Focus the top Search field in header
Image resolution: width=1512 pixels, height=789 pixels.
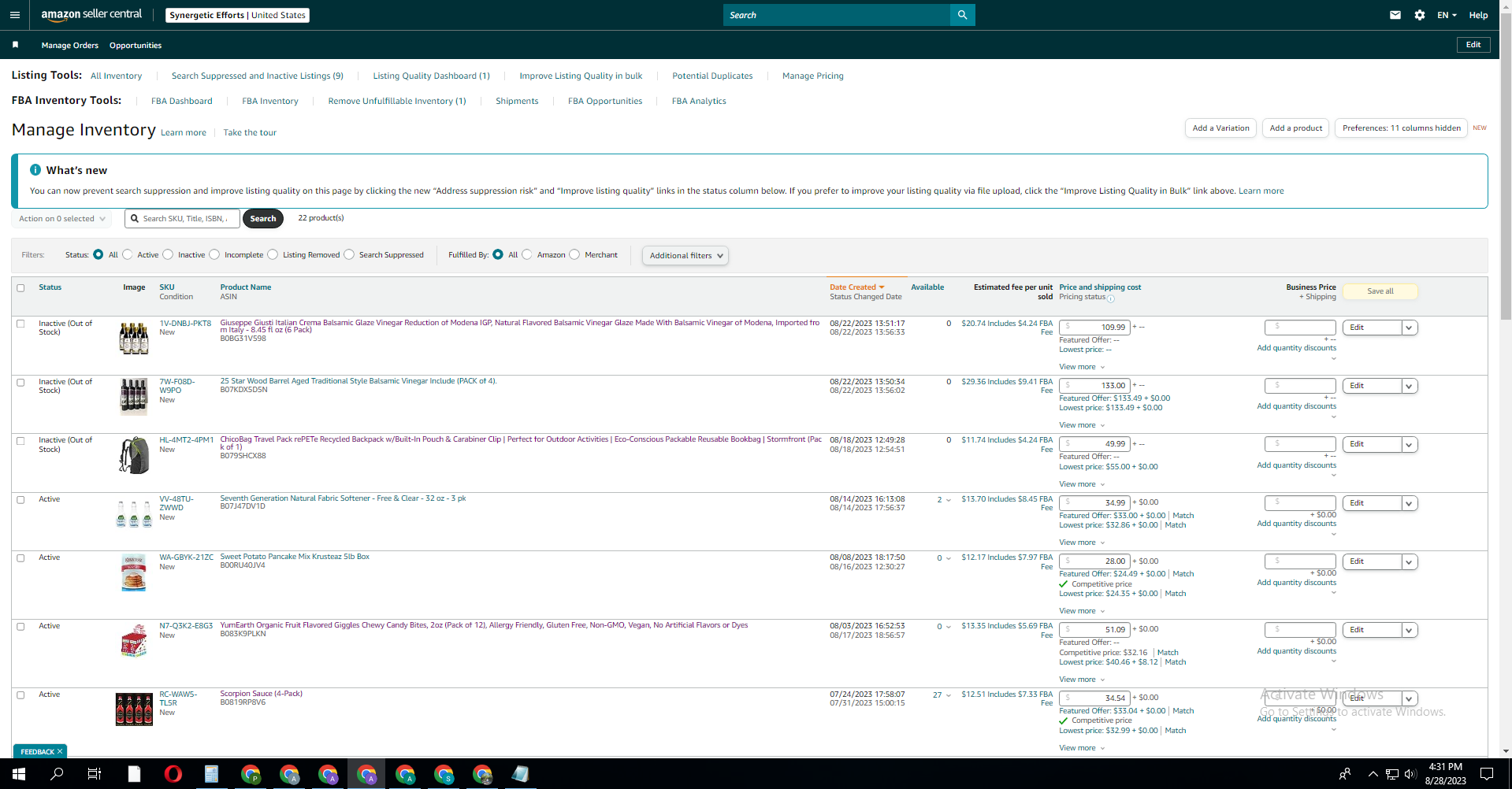(x=837, y=15)
